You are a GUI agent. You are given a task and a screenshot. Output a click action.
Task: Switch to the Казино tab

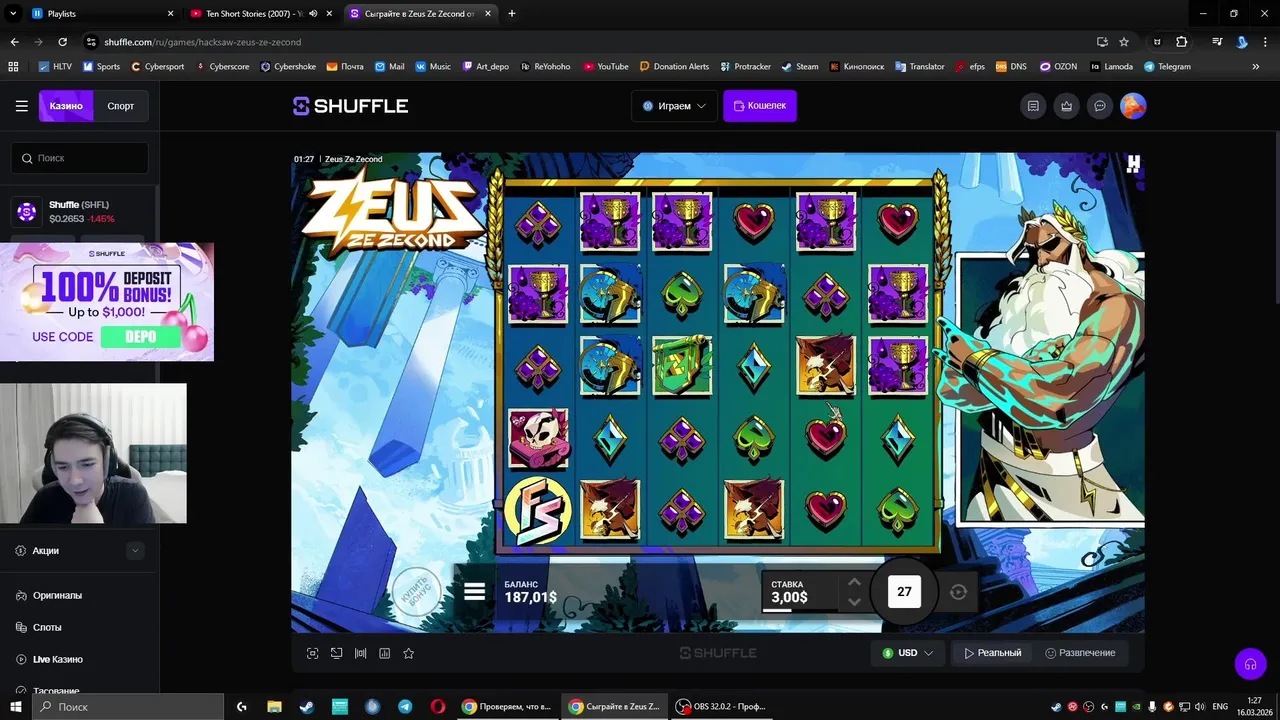pyautogui.click(x=66, y=106)
